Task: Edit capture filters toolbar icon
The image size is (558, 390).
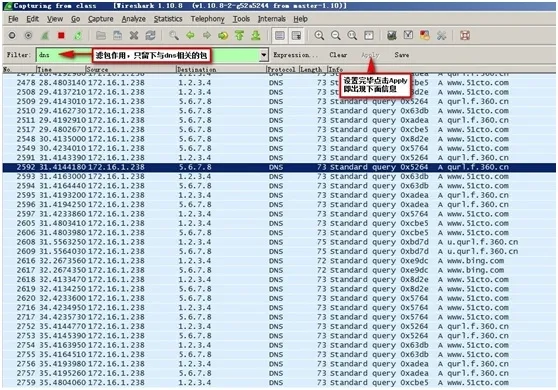Action: (x=392, y=36)
